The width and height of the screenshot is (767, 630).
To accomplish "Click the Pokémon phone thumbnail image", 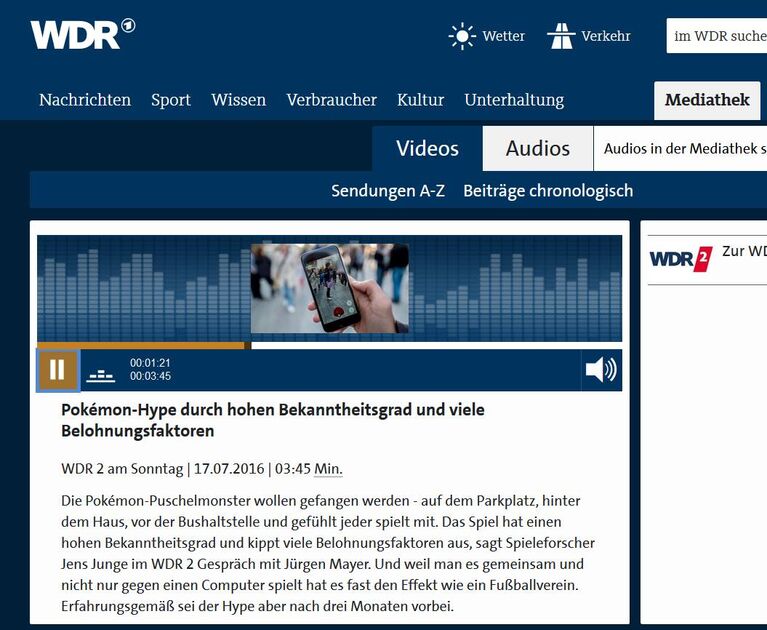I will 330,289.
